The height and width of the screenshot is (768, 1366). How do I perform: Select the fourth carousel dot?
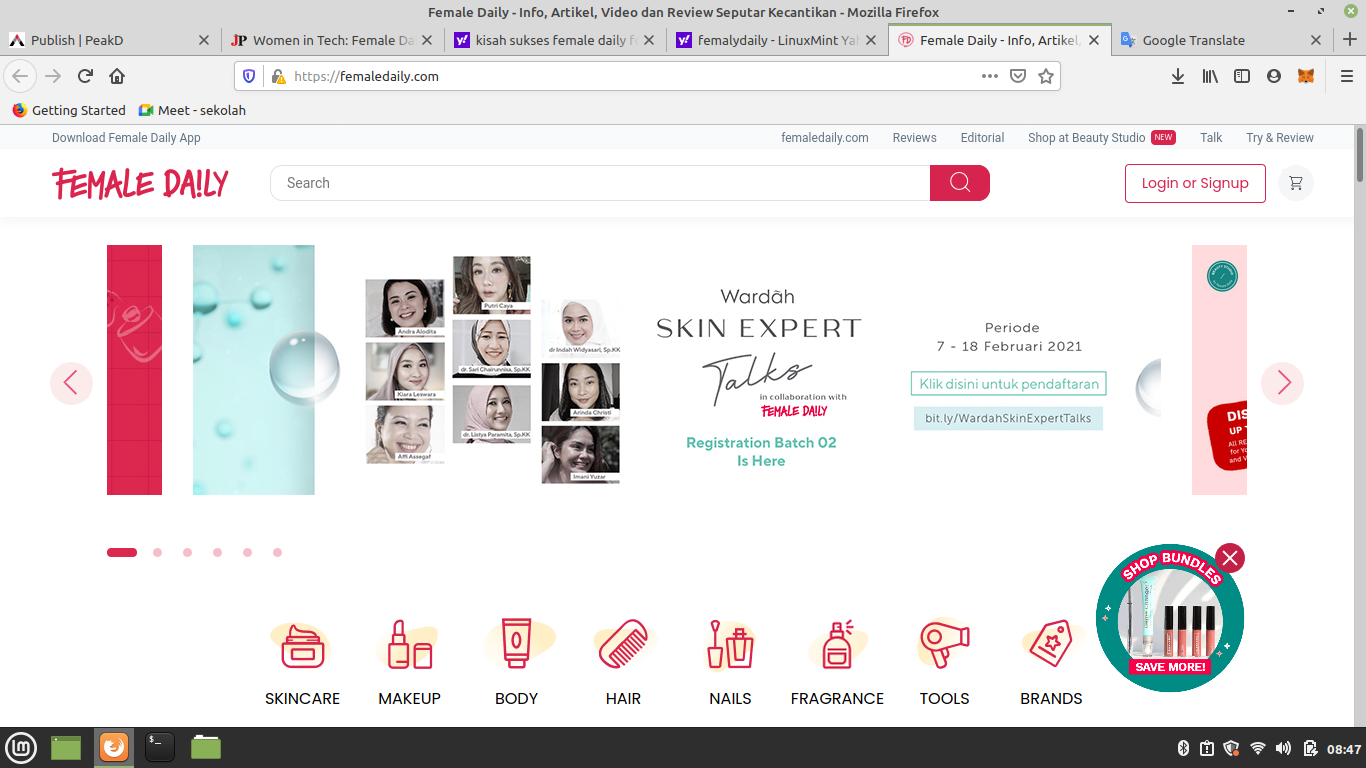tap(217, 552)
